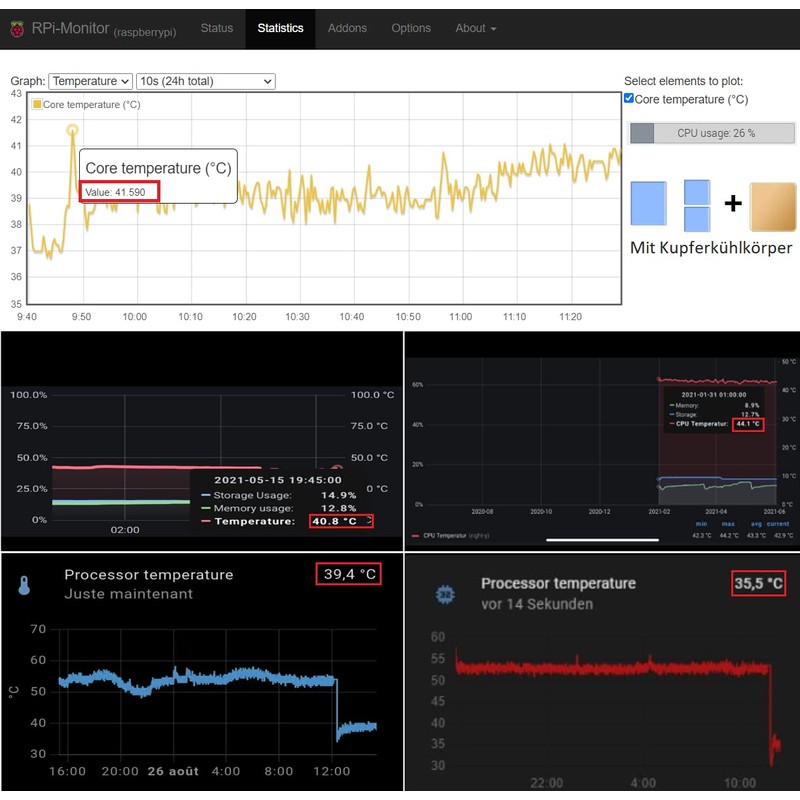Click the yellow Core temperature legend square
Image resolution: width=800 pixels, height=800 pixels.
pyautogui.click(x=37, y=104)
